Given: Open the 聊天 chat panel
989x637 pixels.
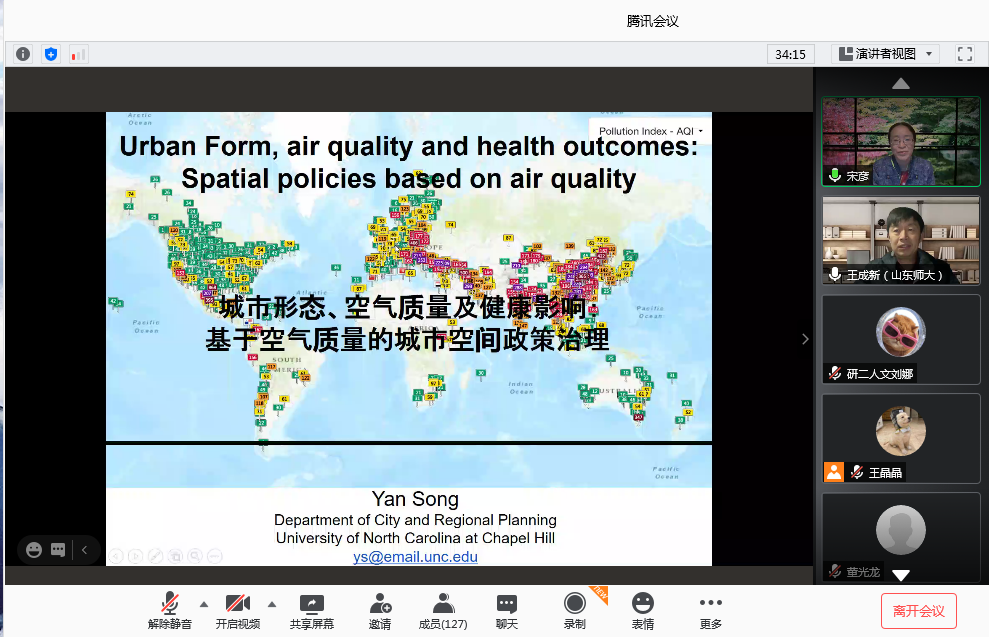Looking at the screenshot, I should tap(507, 611).
